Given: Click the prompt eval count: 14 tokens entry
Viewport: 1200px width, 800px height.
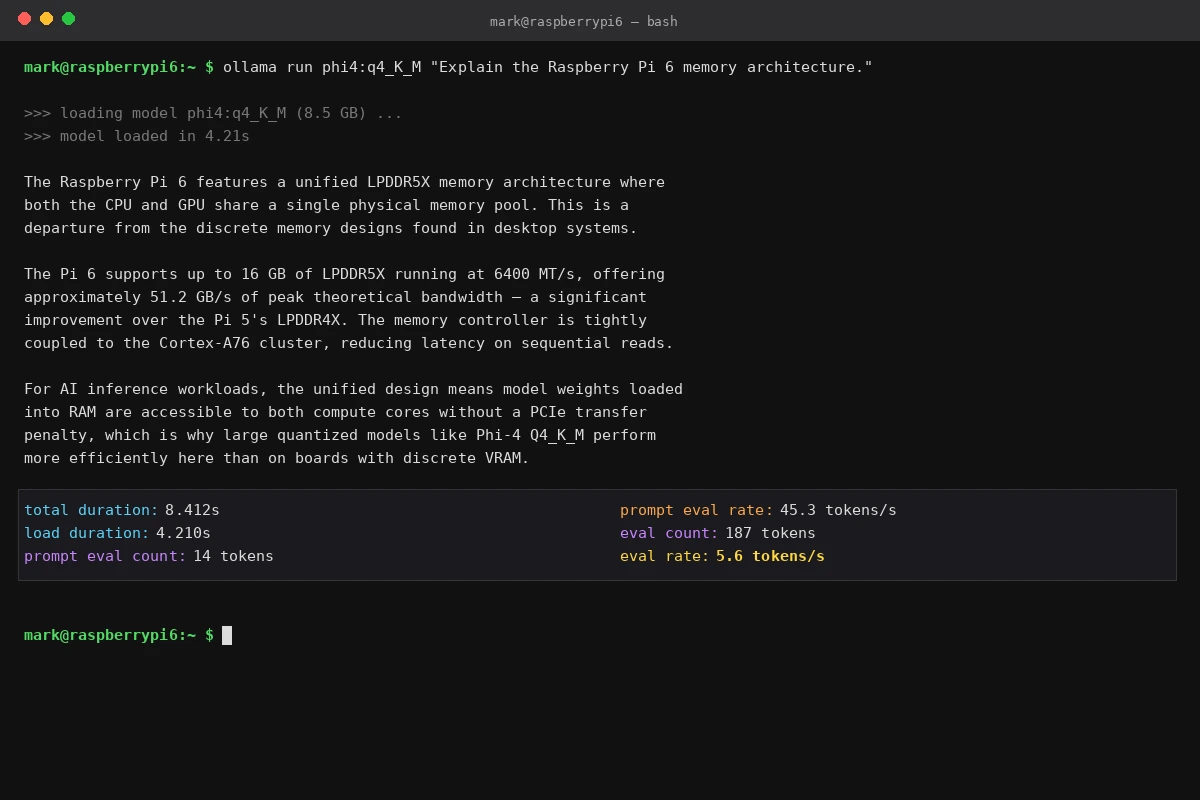Looking at the screenshot, I should pyautogui.click(x=148, y=556).
